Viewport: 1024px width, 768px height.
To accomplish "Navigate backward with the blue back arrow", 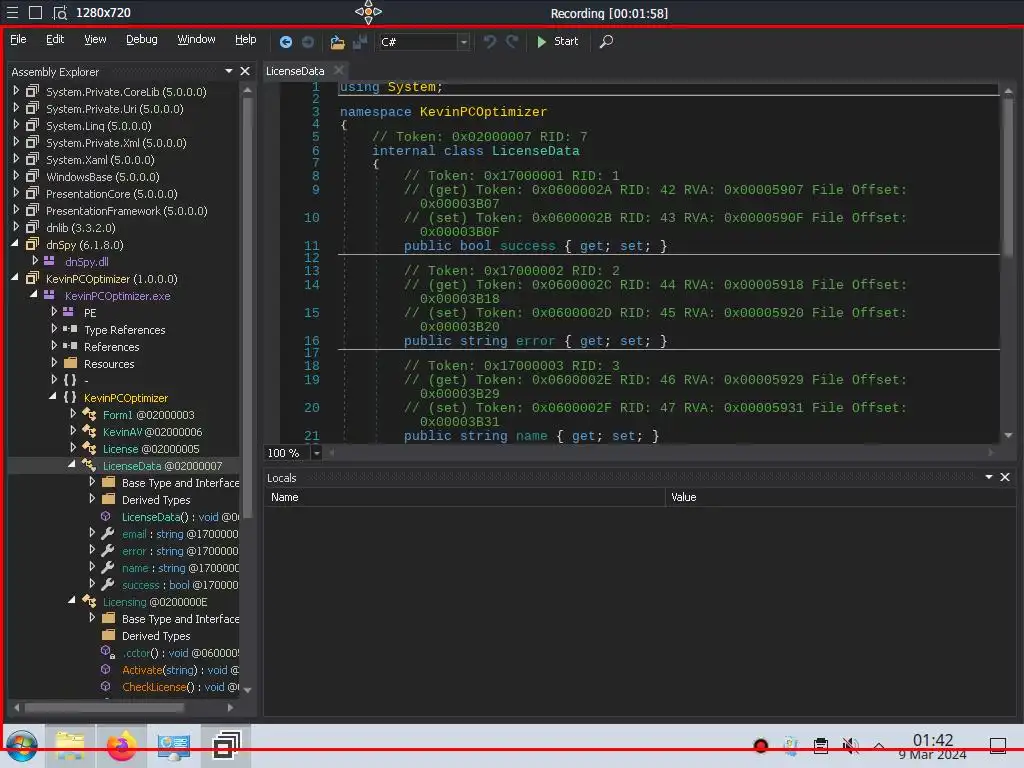I will pyautogui.click(x=285, y=42).
